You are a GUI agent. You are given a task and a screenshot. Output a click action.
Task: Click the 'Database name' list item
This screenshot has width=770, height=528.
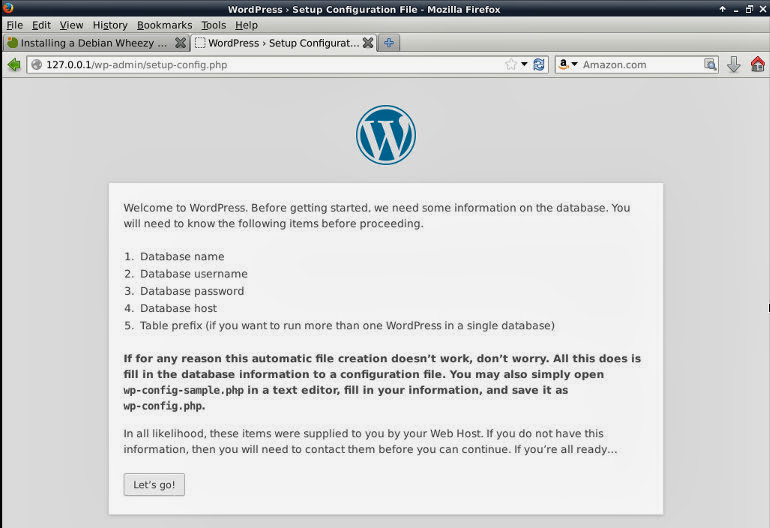[182, 256]
